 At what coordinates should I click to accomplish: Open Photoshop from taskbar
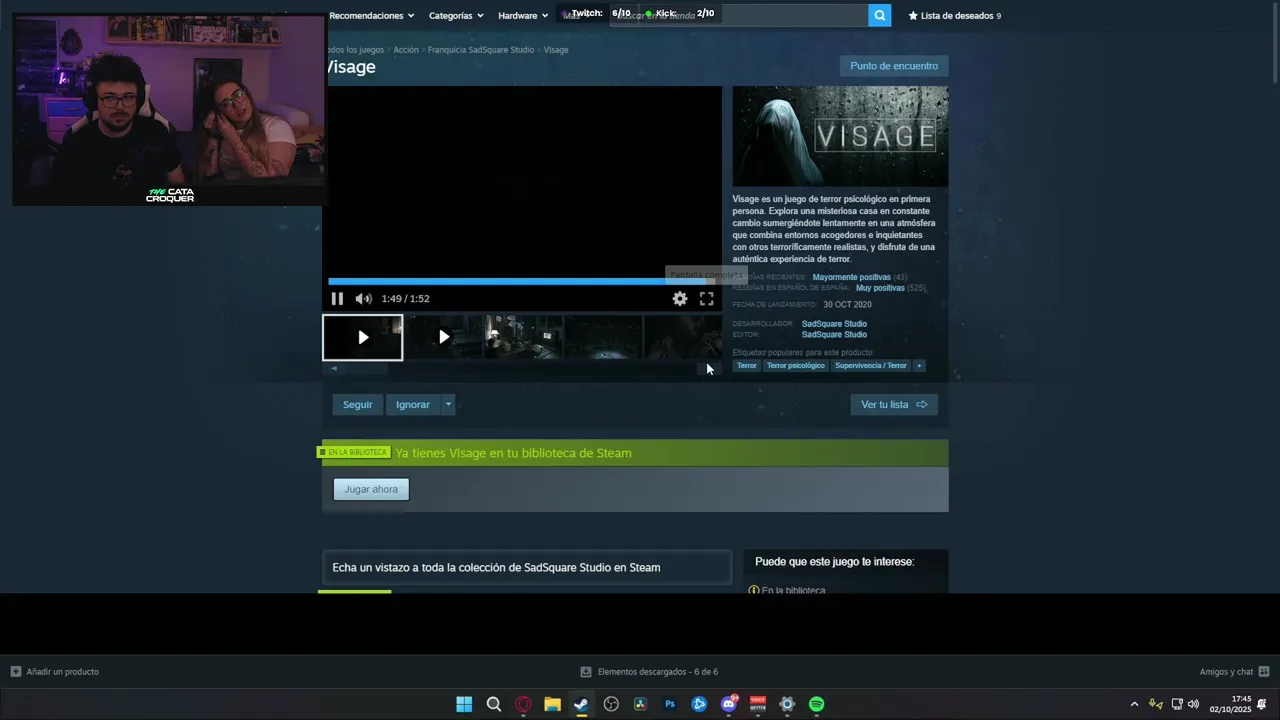click(x=670, y=704)
